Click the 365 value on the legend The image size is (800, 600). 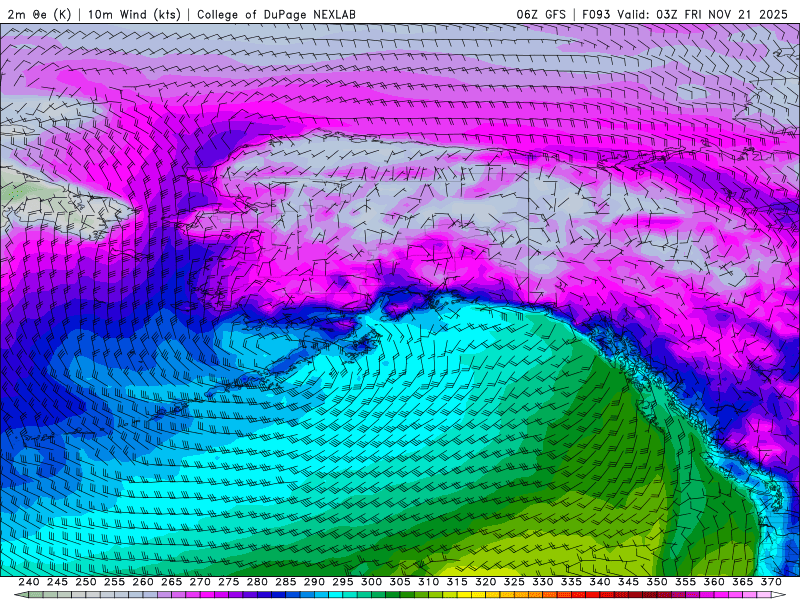[743, 582]
